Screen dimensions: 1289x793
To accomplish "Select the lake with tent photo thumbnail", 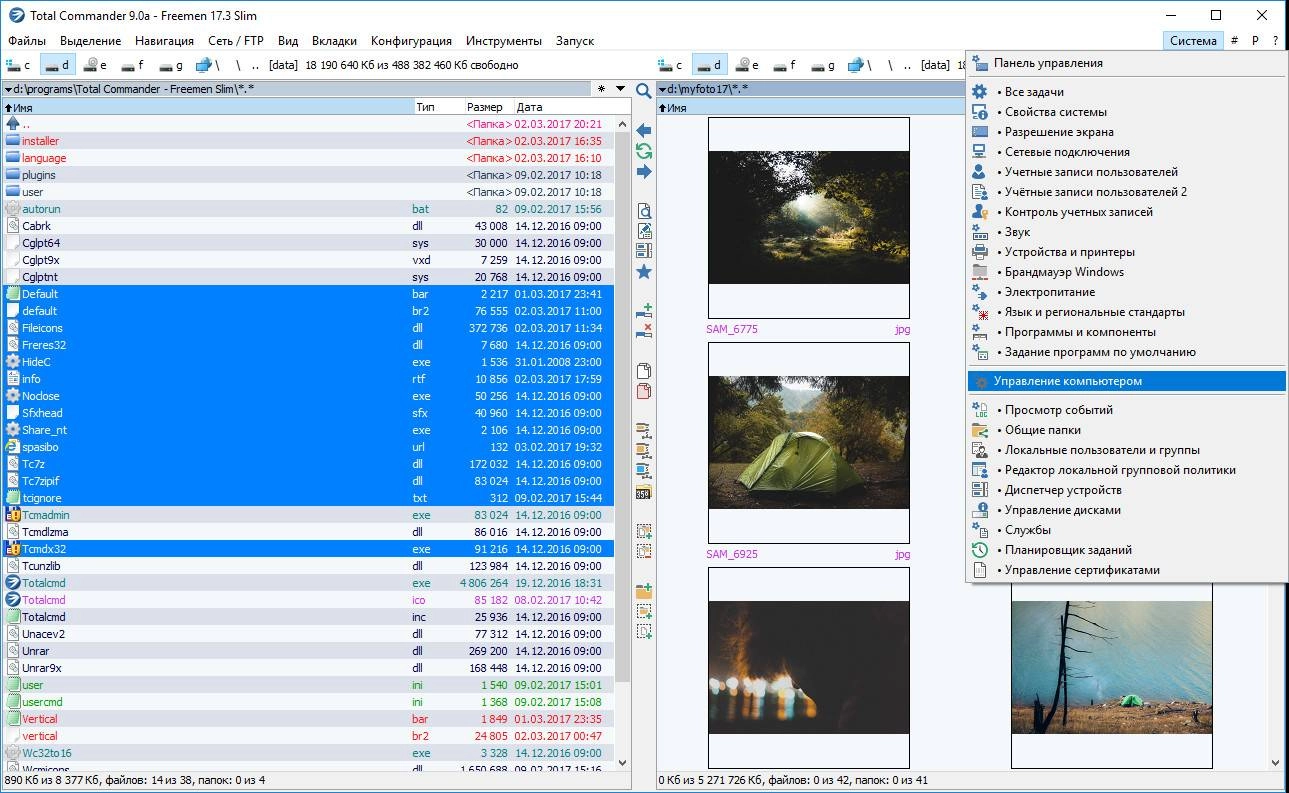I will 1111,668.
